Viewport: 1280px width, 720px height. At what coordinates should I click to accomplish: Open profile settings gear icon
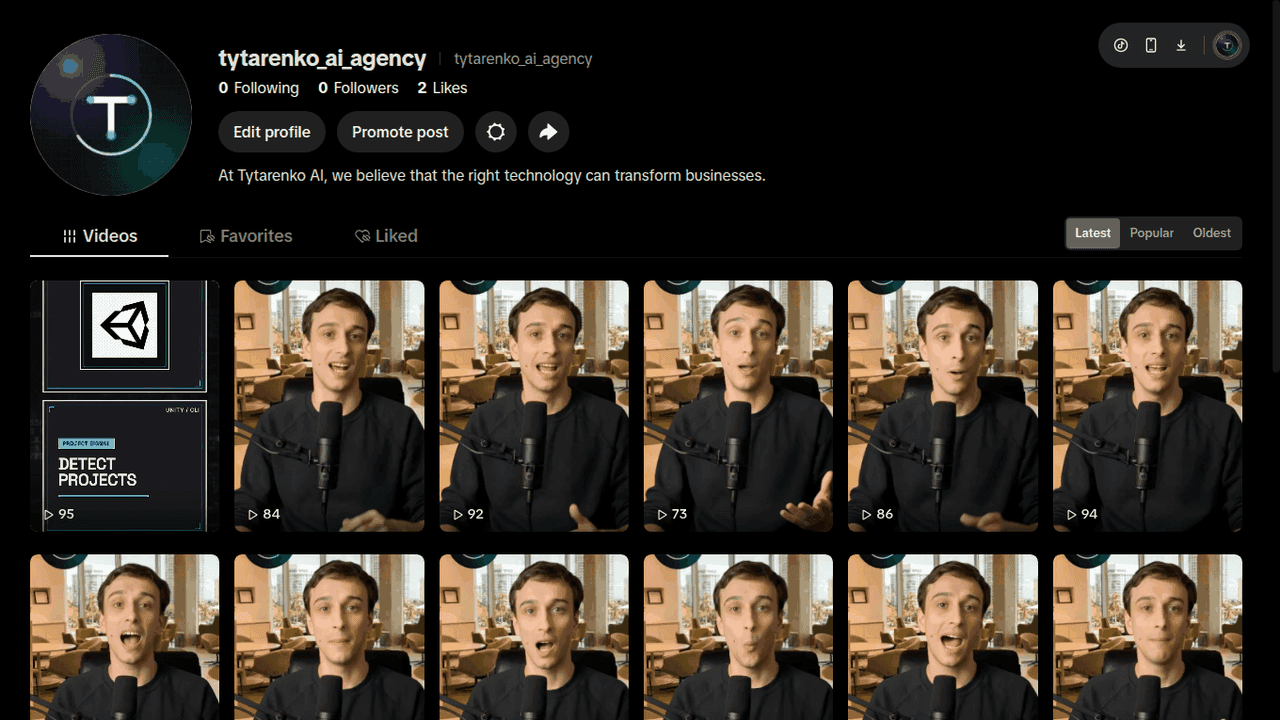click(x=496, y=132)
